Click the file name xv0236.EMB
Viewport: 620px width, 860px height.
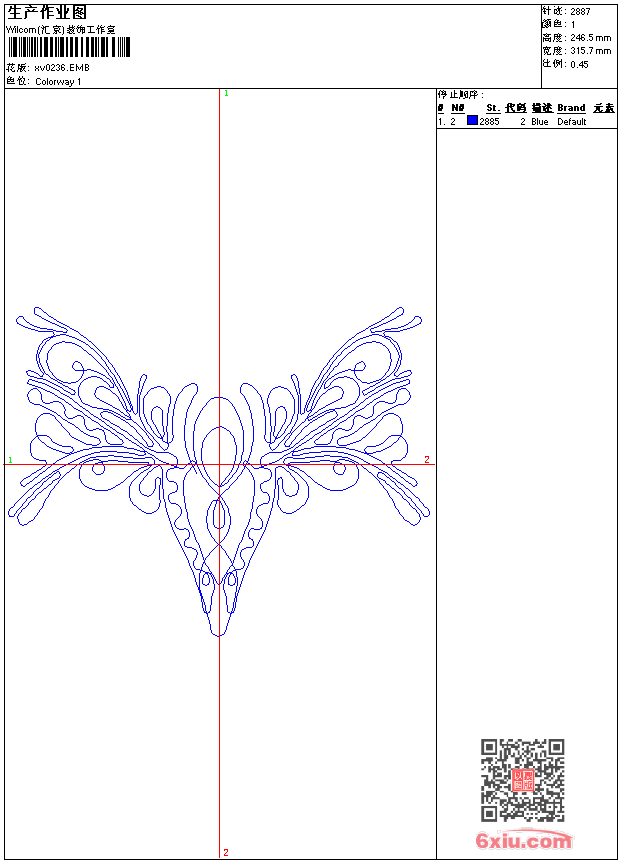(62, 68)
